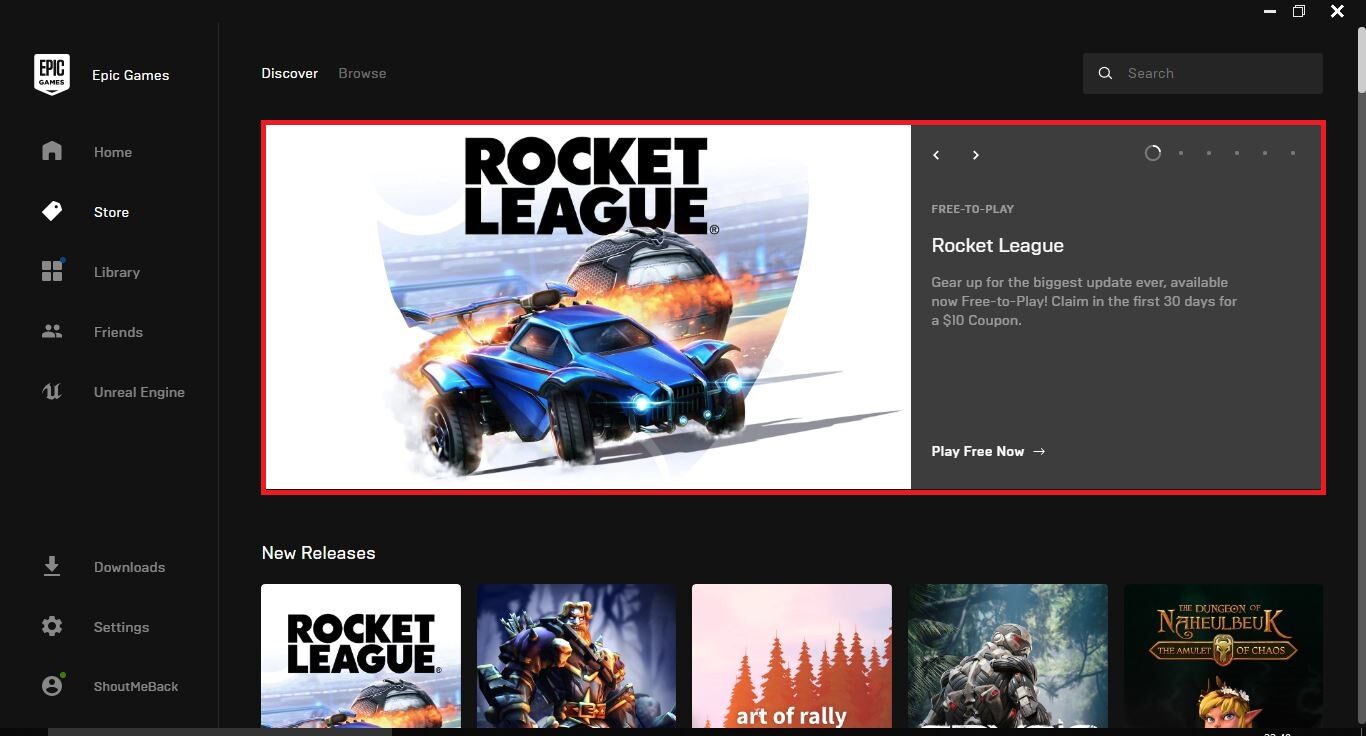Click the FREE-TO-PLAY label
The width and height of the screenshot is (1366, 736).
pos(972,209)
